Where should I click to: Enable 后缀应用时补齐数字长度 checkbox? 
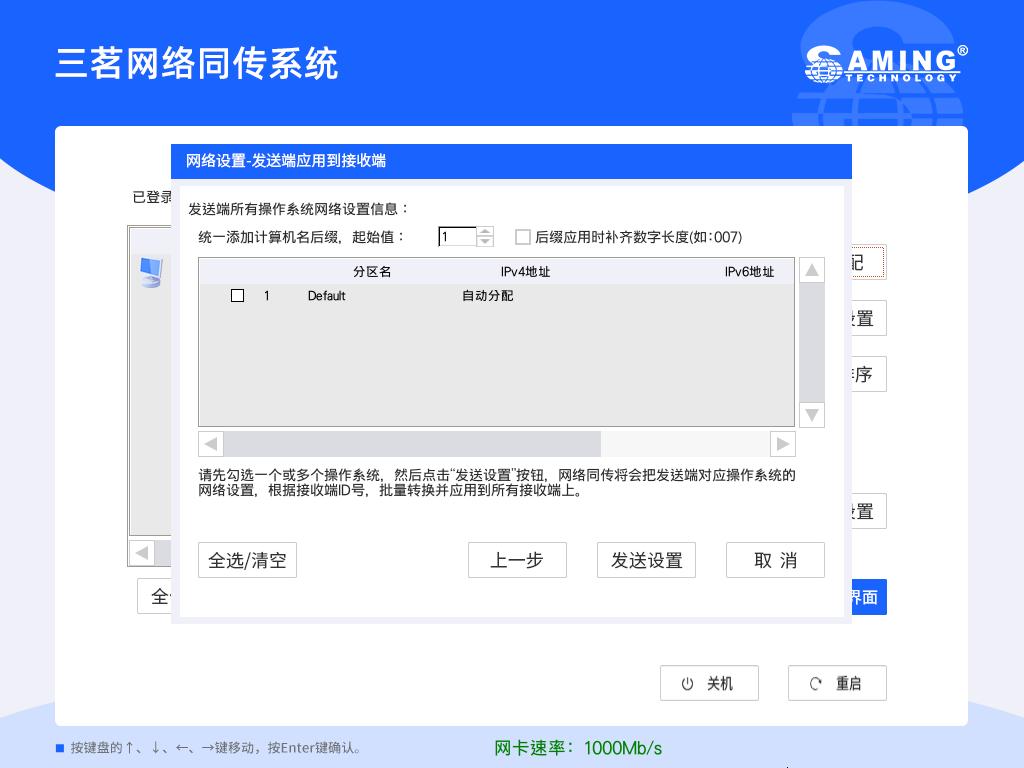pos(522,237)
